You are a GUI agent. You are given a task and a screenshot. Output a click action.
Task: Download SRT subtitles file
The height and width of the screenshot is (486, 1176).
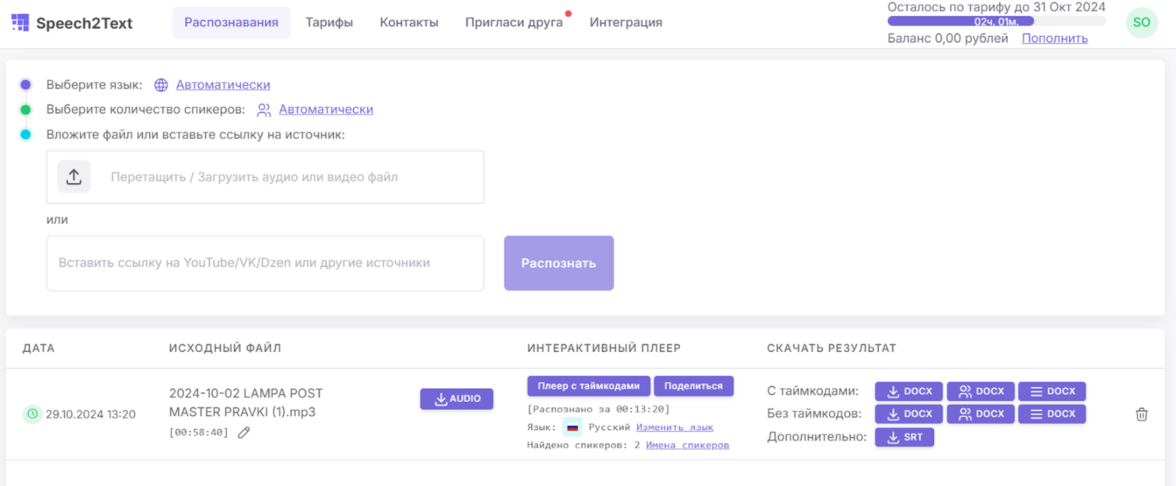tap(904, 437)
